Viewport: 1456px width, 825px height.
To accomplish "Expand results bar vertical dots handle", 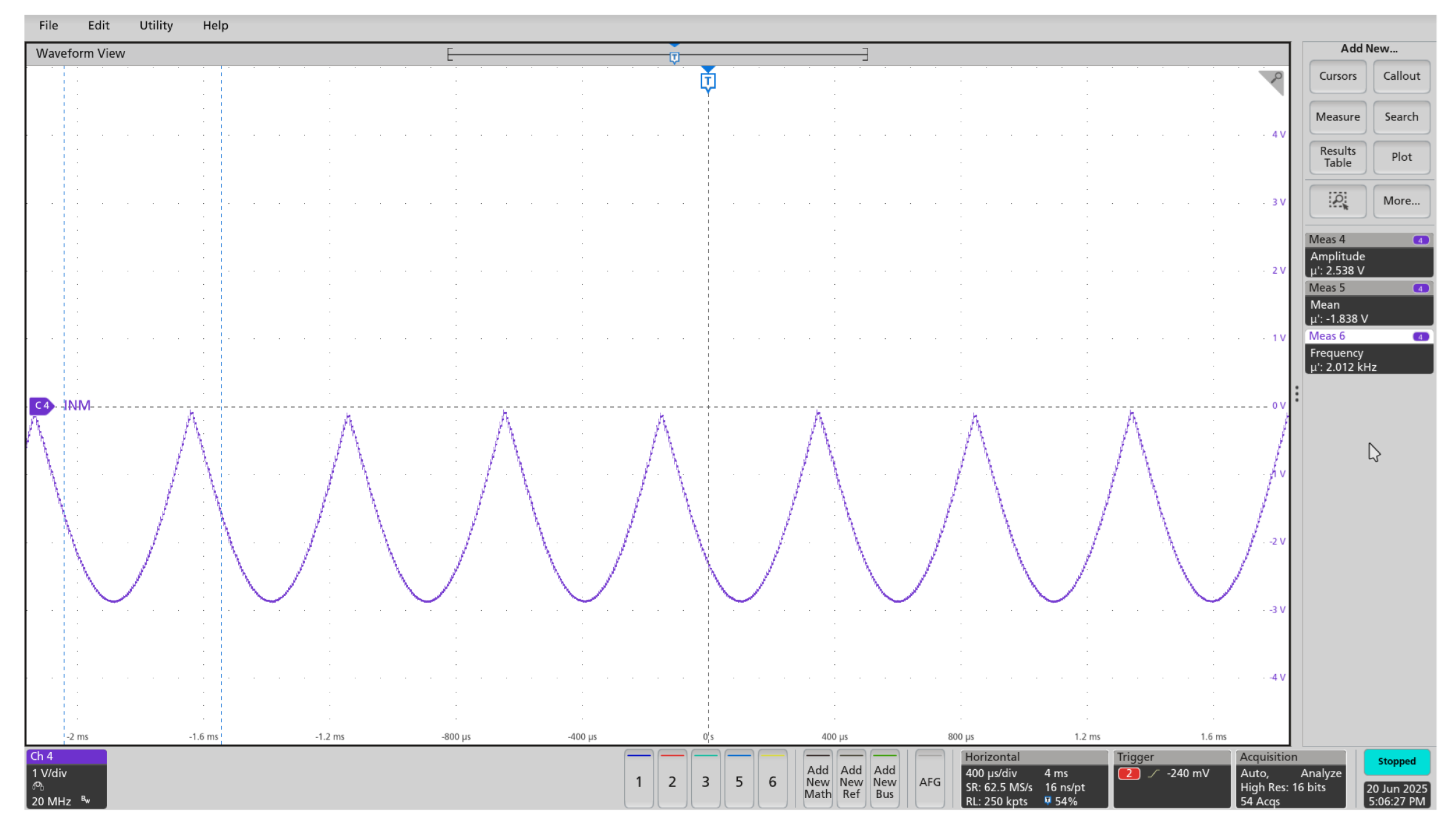I will [1296, 393].
